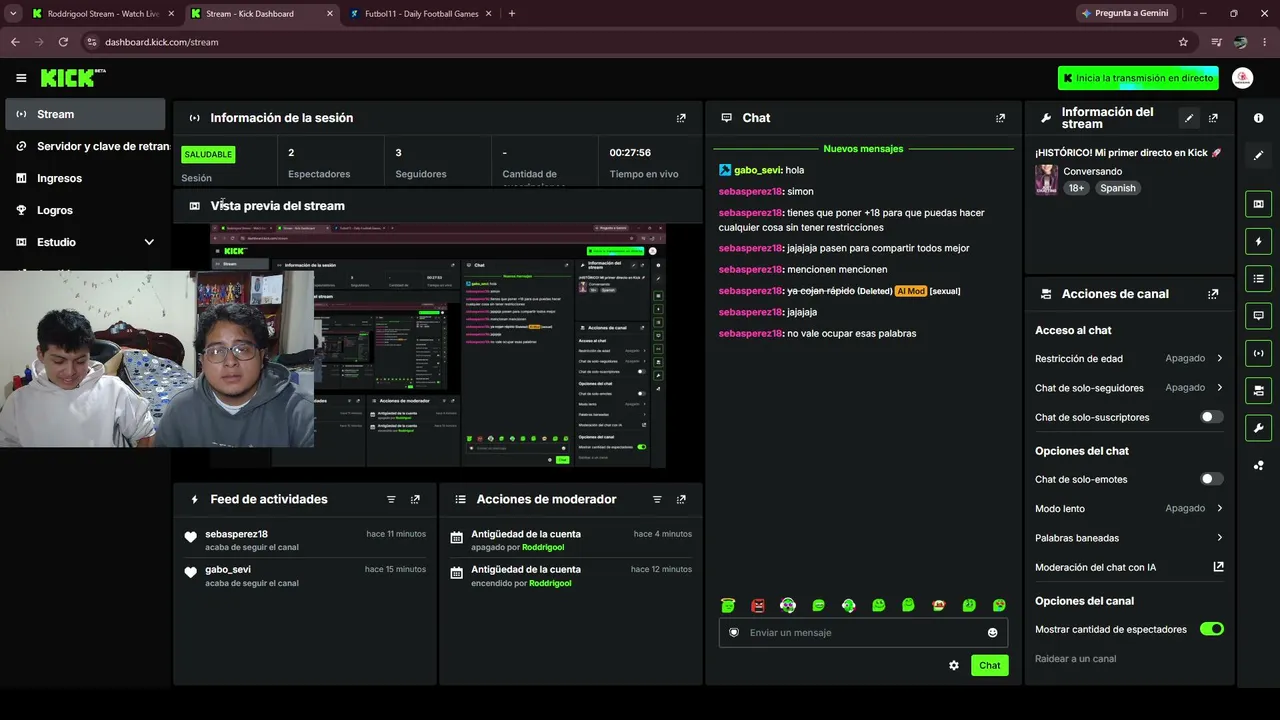Insert the red angry emote
Screen dimensions: 1280x720
758,605
